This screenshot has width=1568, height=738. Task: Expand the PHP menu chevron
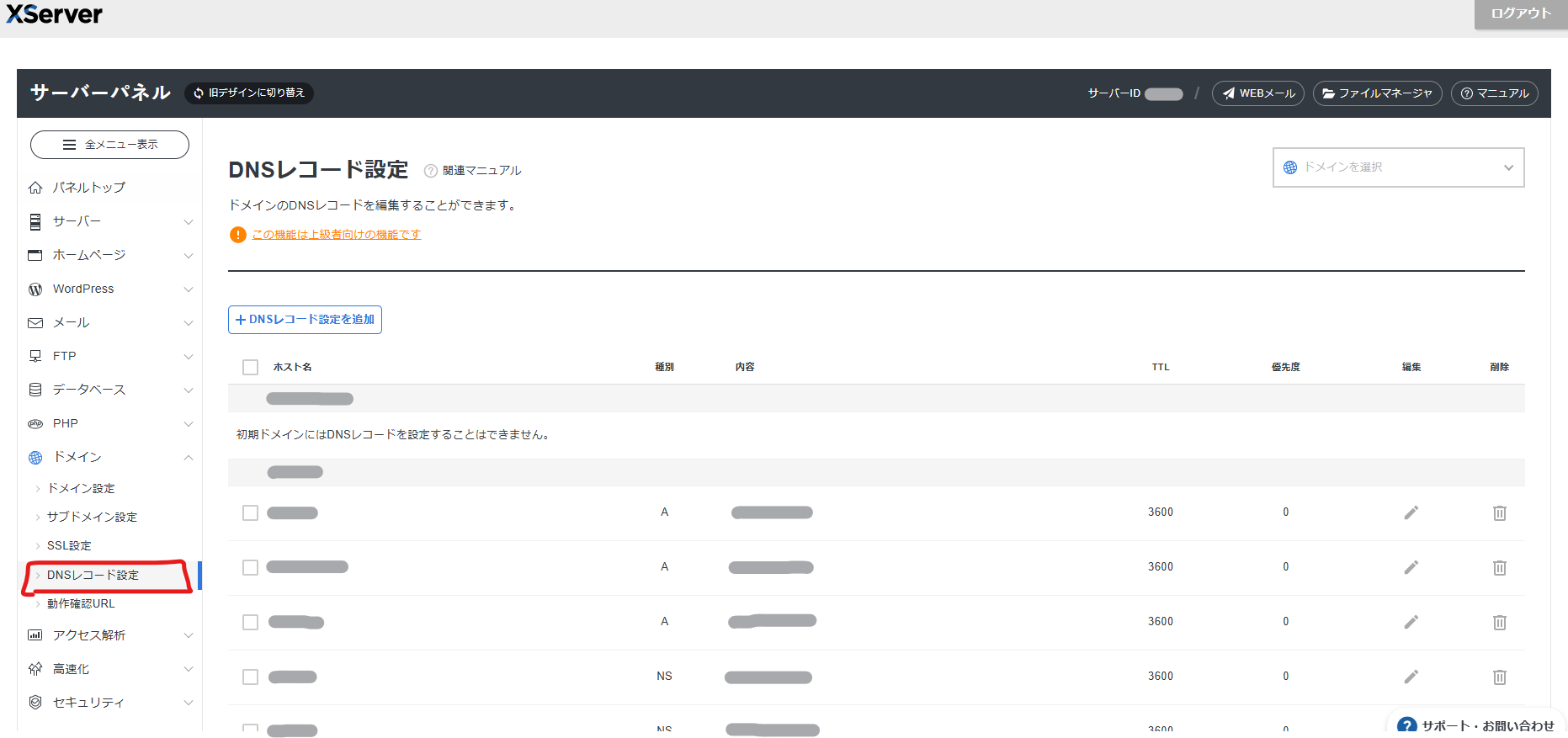189,424
